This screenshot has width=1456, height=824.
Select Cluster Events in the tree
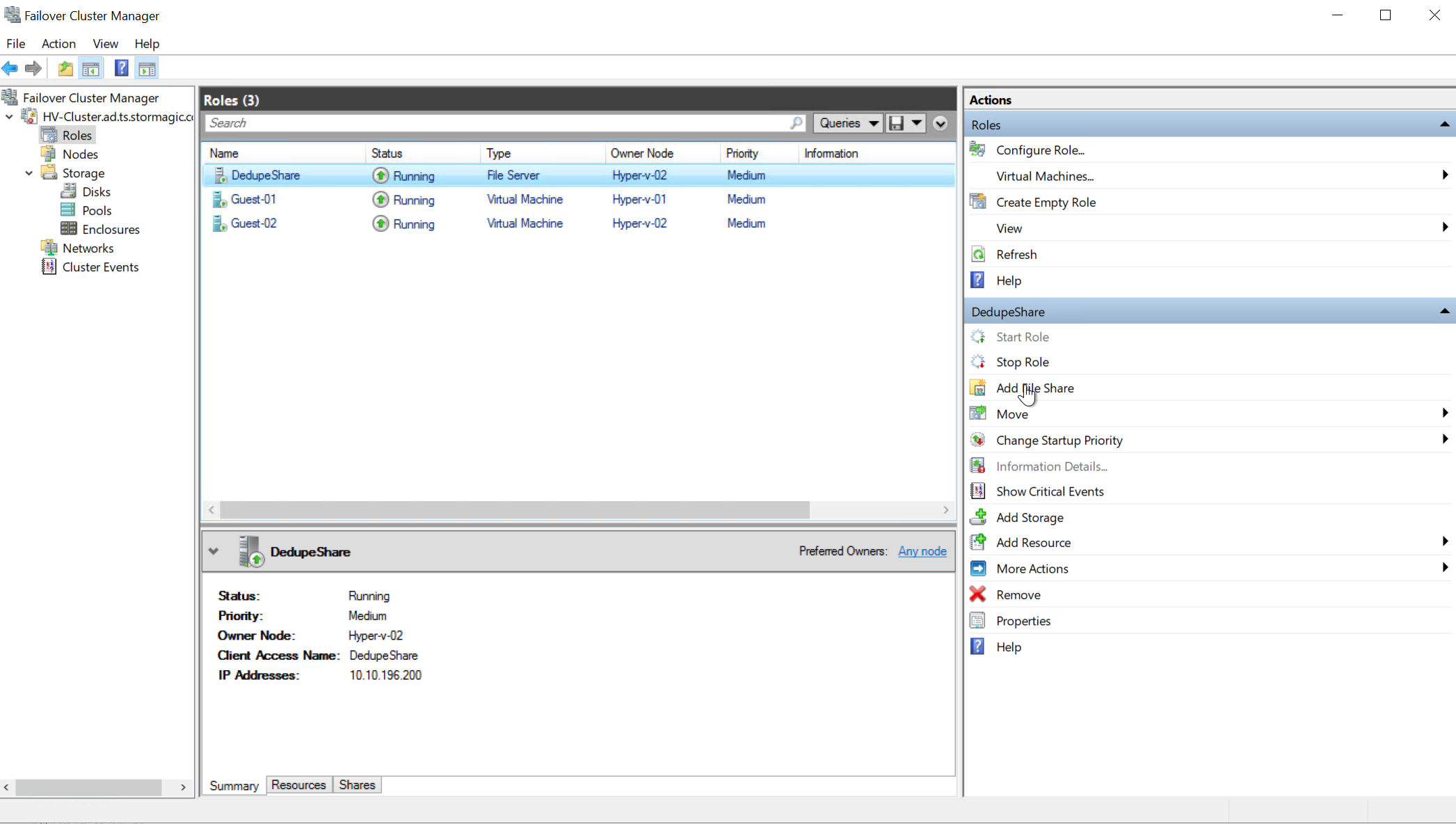tap(100, 267)
